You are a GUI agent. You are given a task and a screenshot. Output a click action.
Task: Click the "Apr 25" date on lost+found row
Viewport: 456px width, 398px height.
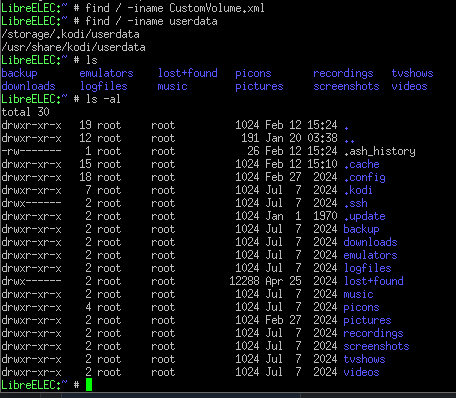point(283,281)
